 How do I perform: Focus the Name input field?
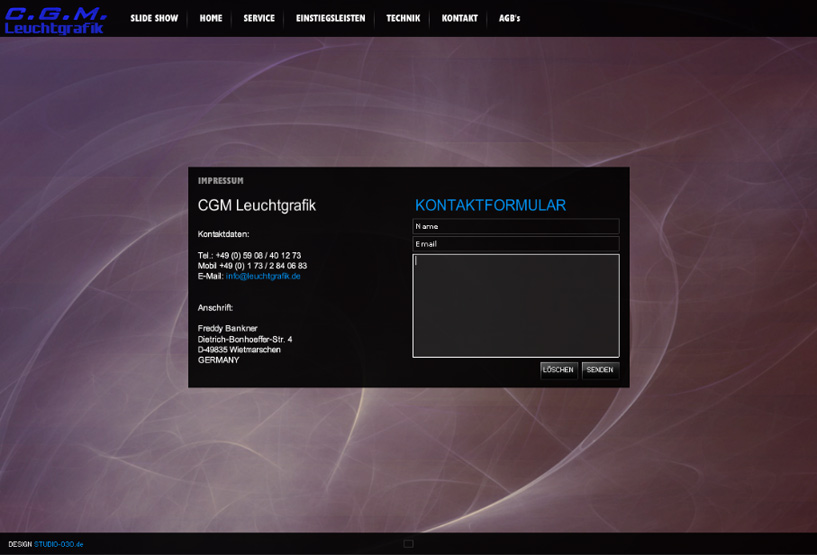[x=515, y=227]
